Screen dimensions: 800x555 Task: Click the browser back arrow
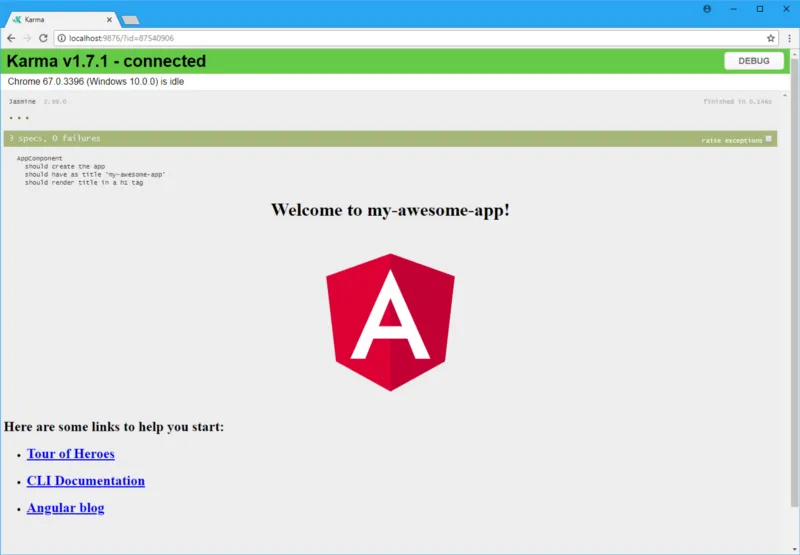tap(11, 38)
